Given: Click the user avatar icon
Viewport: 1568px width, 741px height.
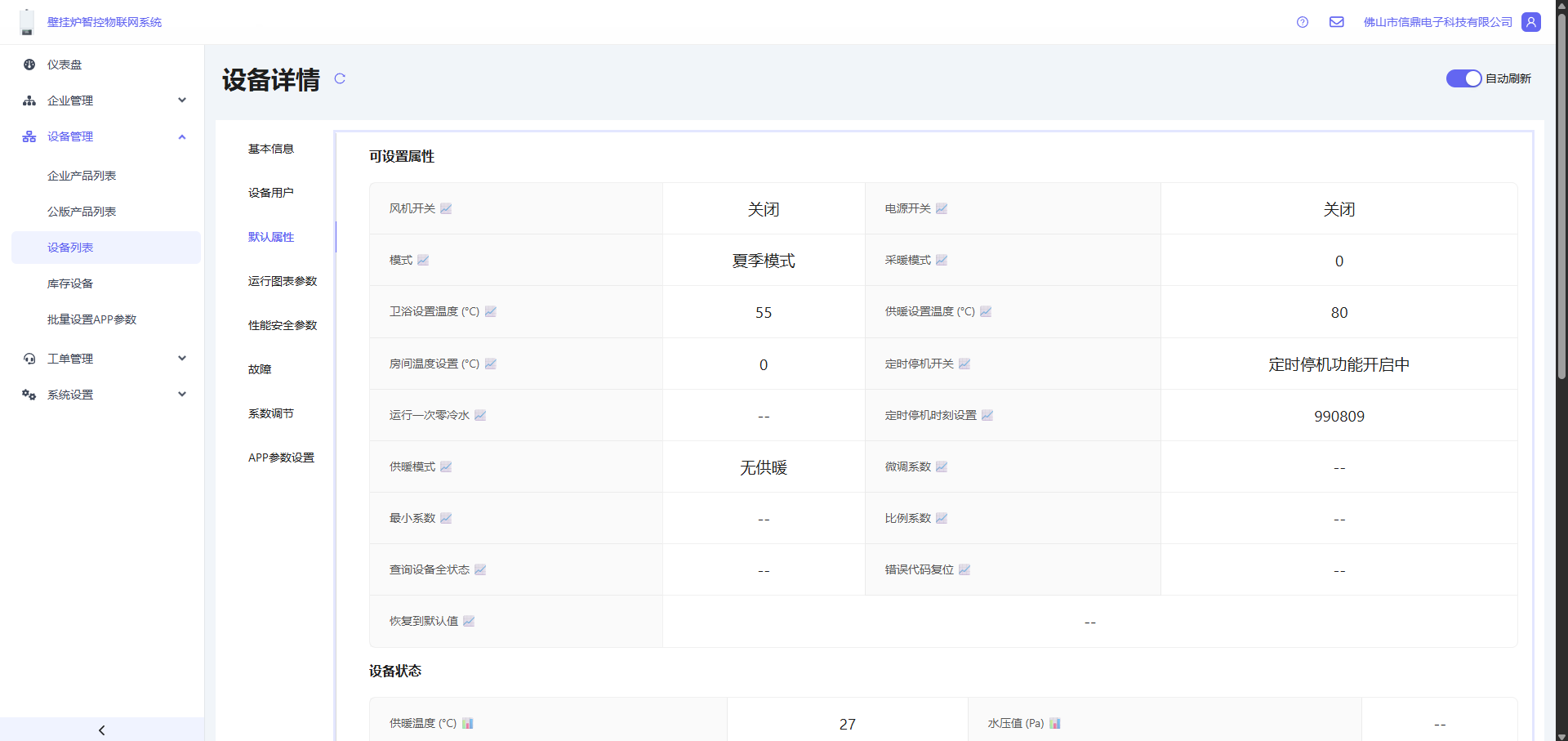Looking at the screenshot, I should (x=1531, y=22).
